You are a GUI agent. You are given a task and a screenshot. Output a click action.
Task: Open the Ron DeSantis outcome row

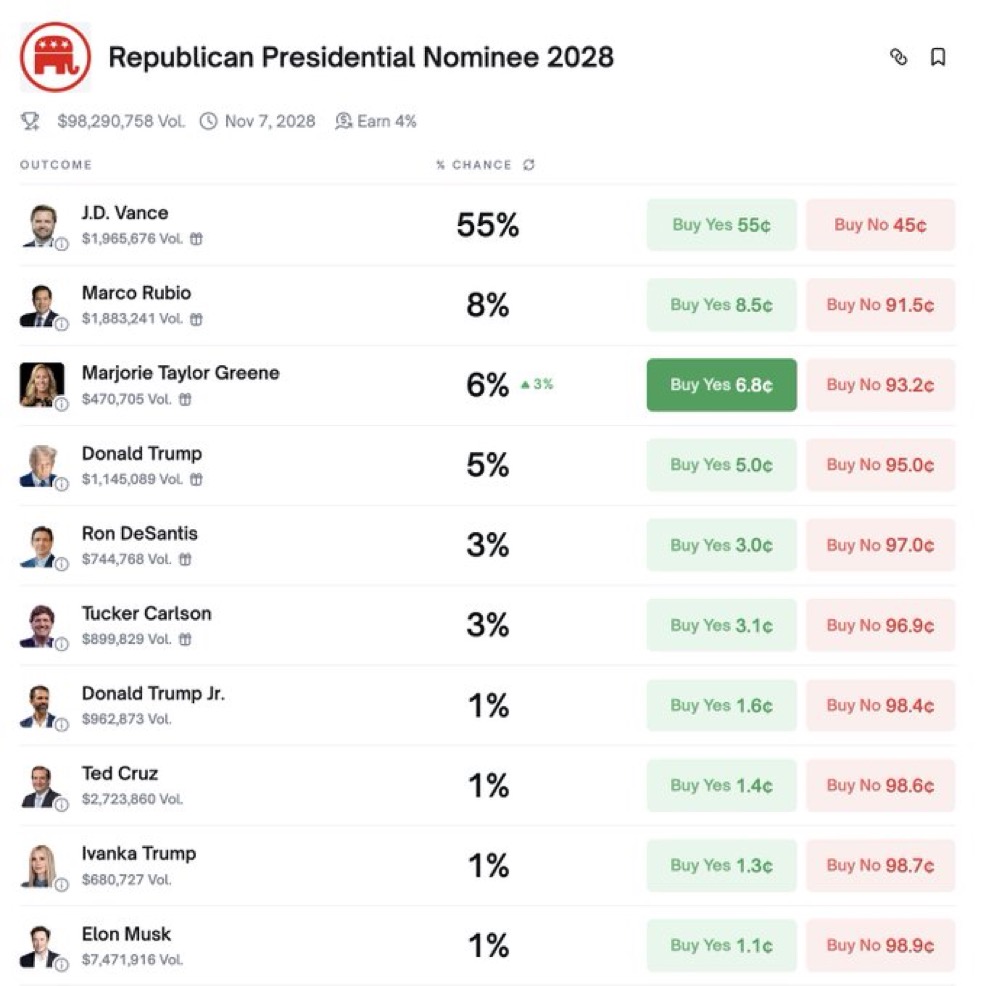pos(140,534)
